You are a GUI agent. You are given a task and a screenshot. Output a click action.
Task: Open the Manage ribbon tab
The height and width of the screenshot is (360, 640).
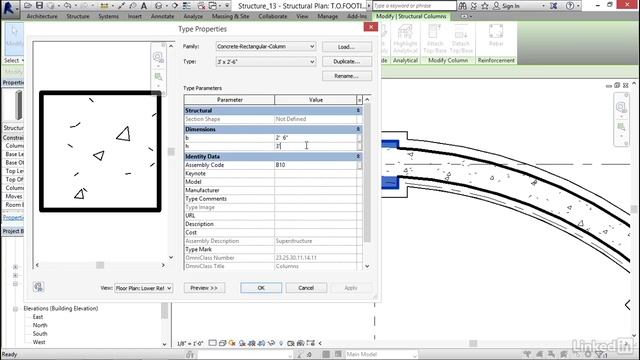coord(327,16)
